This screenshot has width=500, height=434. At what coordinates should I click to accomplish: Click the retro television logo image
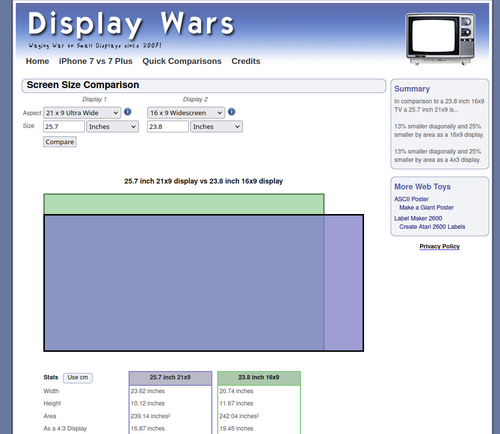click(x=440, y=39)
